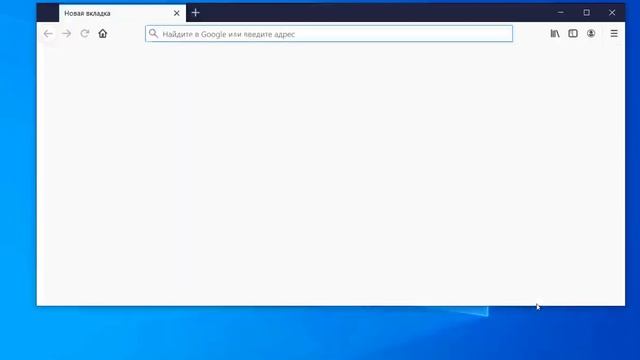This screenshot has width=640, height=360.
Task: Go forward to the next page
Action: [66, 33]
